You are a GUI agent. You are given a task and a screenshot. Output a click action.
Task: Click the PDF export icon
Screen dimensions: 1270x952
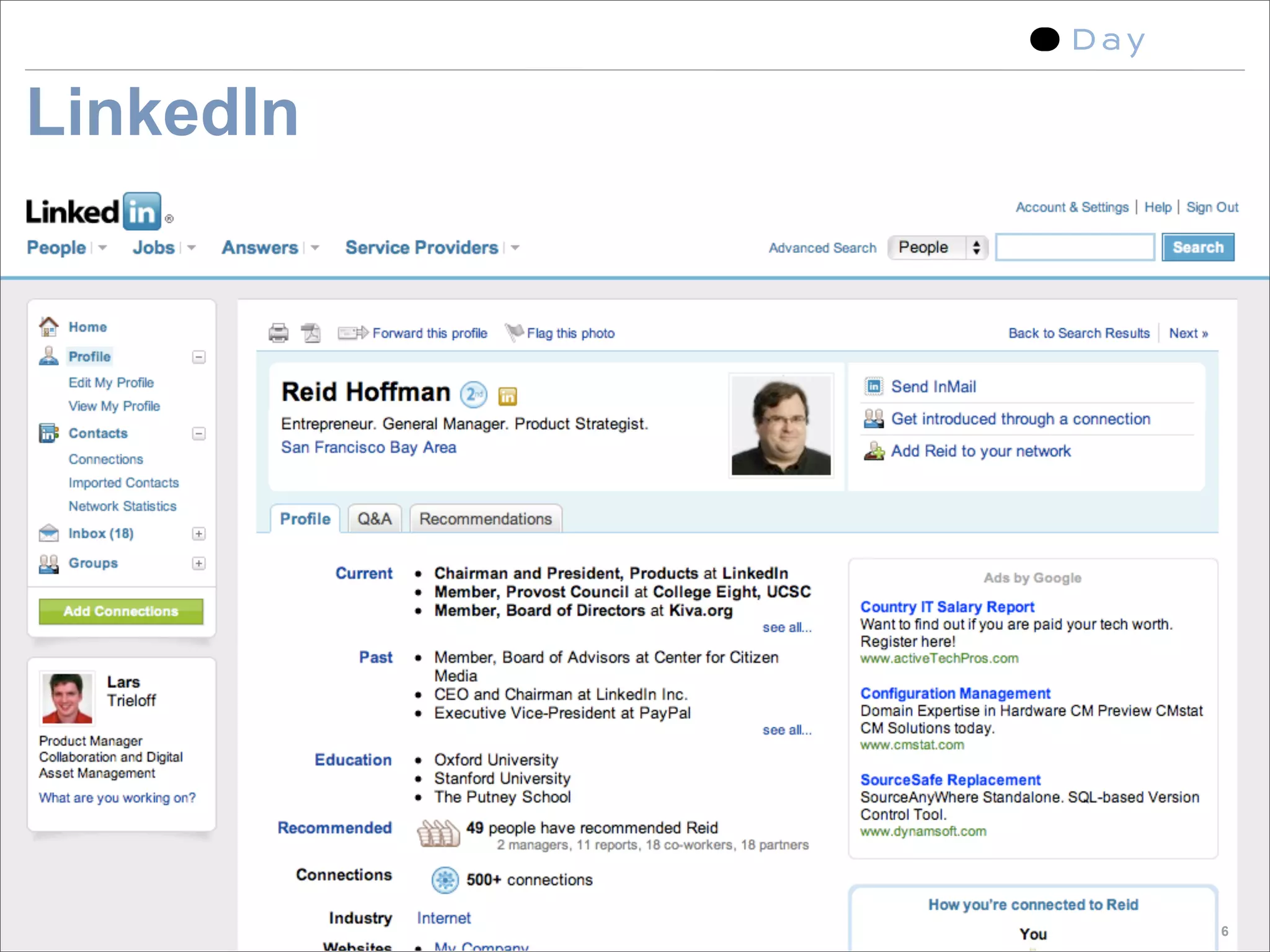311,333
